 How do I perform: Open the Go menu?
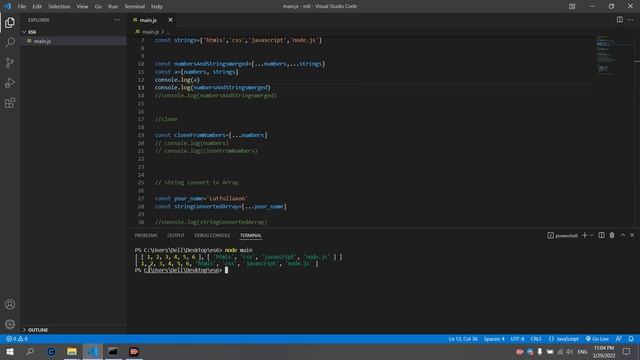click(x=98, y=7)
